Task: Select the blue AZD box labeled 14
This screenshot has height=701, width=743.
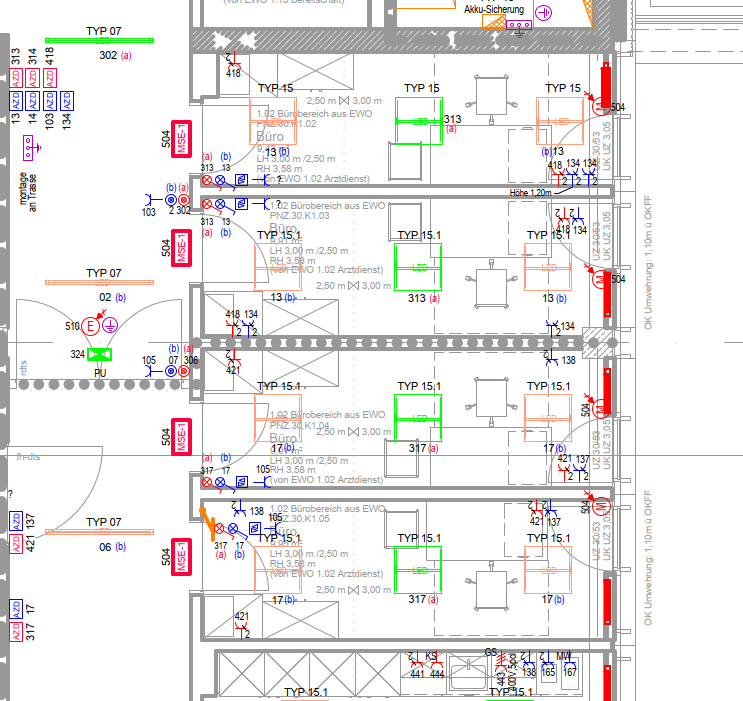Action: tap(33, 101)
